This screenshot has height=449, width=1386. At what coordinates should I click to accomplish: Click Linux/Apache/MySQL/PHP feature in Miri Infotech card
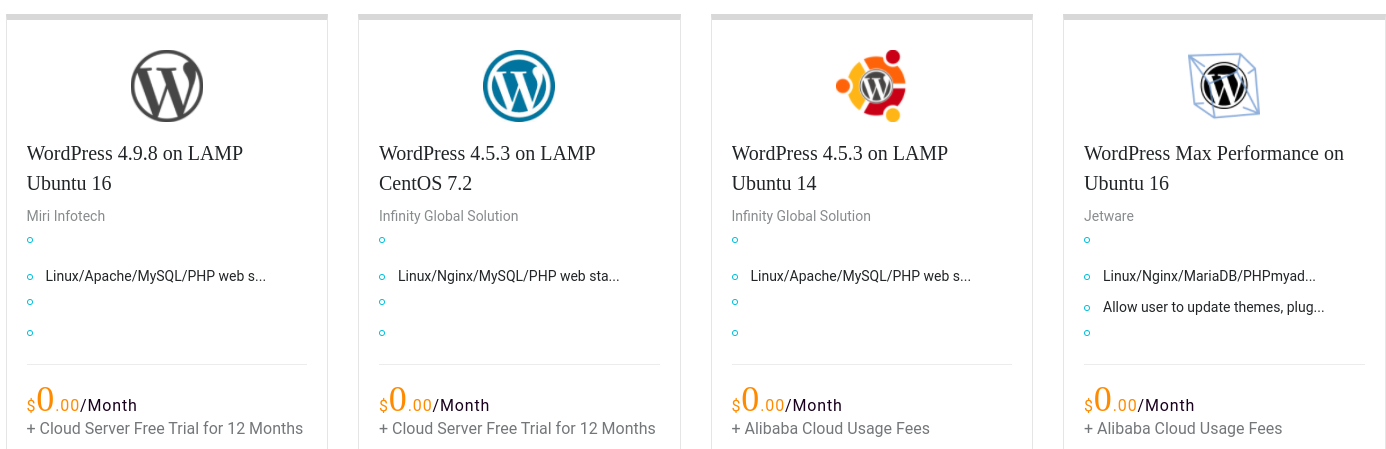pyautogui.click(x=156, y=276)
